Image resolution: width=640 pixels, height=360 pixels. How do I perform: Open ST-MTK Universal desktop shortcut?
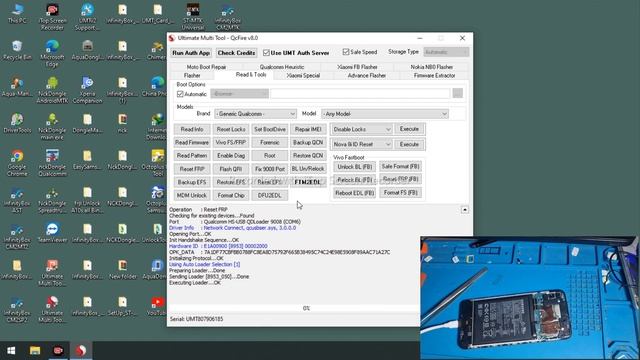pos(193,17)
